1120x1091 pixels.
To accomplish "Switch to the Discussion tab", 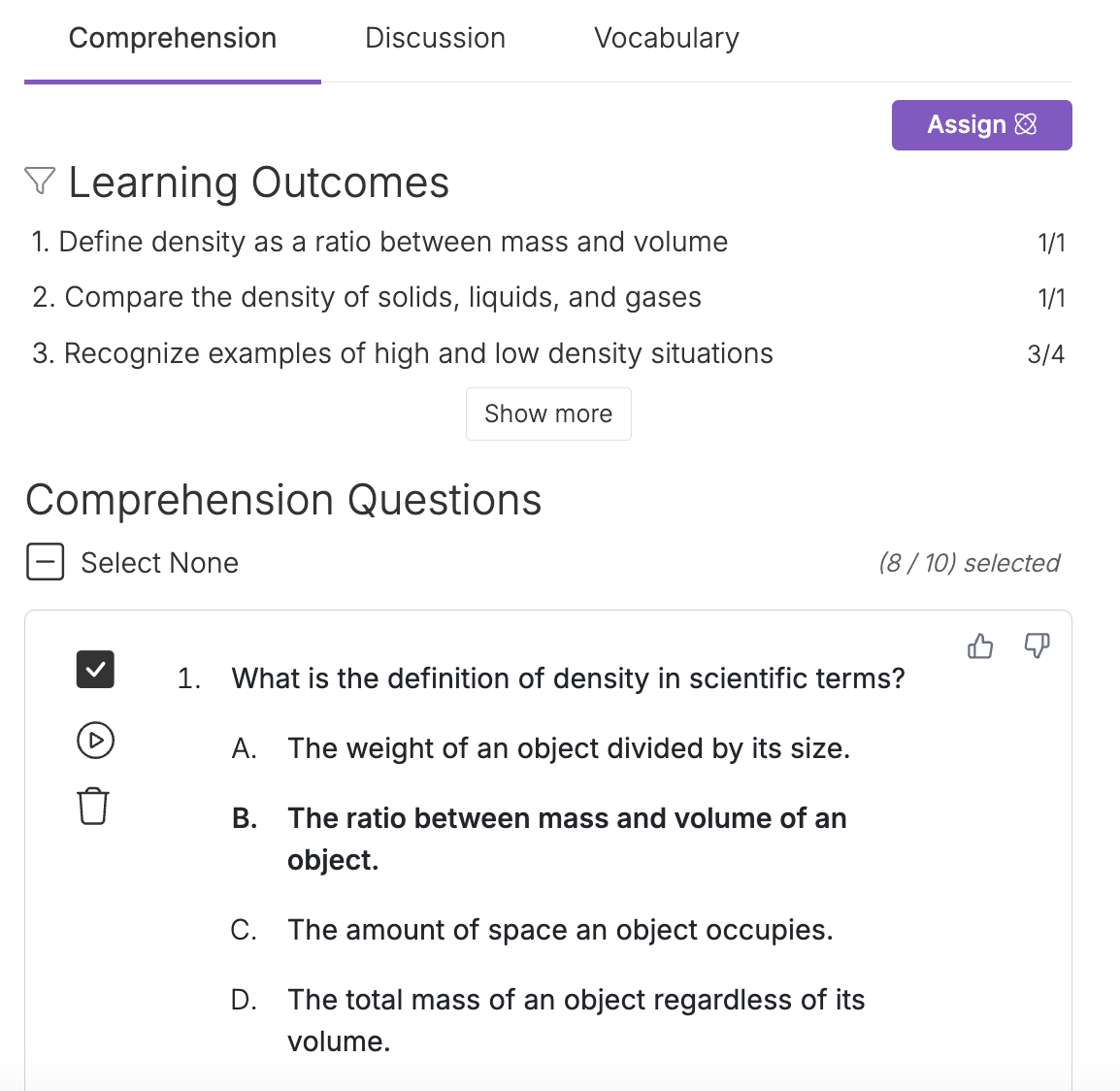I will pyautogui.click(x=435, y=38).
